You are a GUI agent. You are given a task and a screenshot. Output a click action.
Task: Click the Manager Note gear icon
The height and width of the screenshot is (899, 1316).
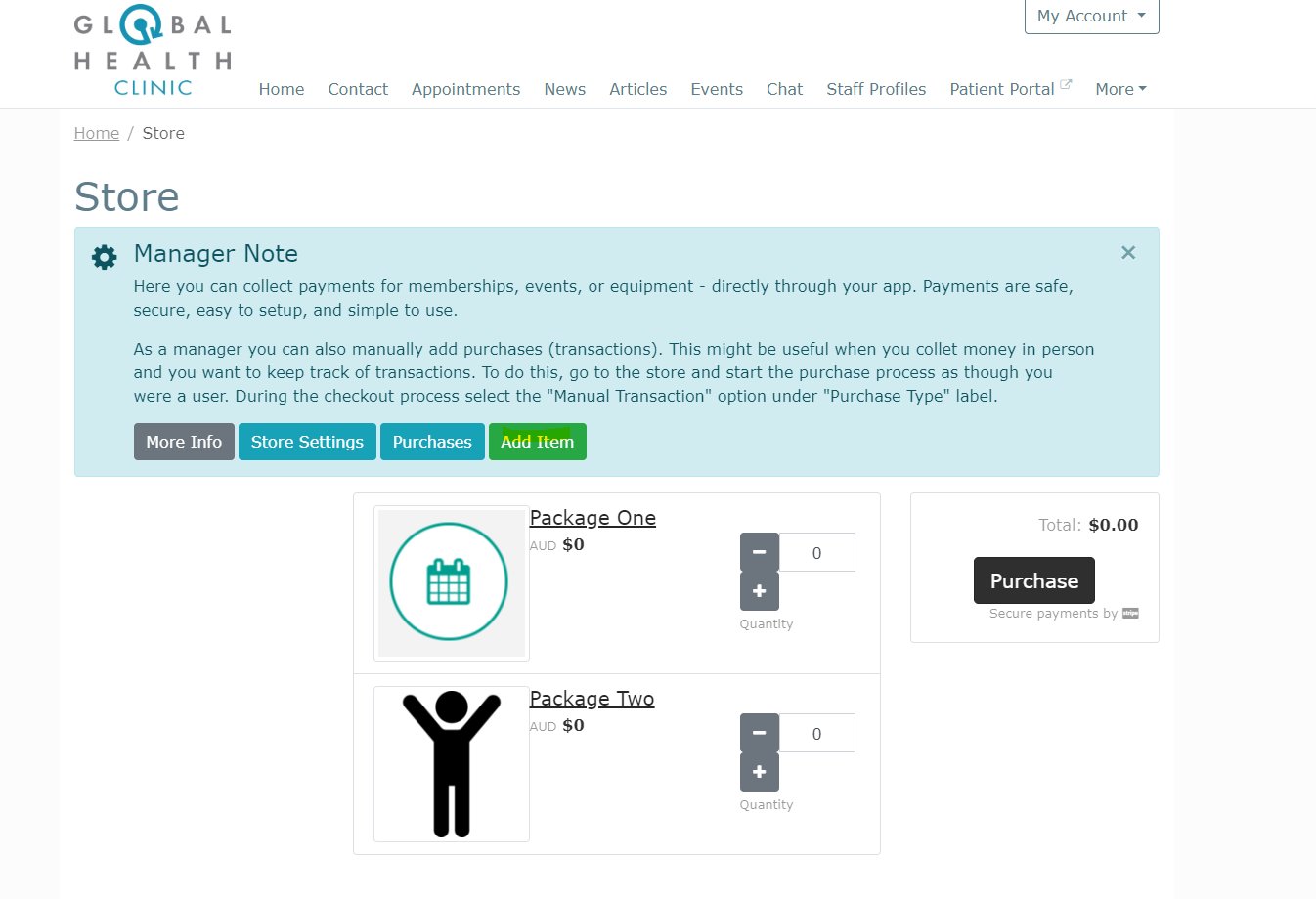click(x=105, y=257)
